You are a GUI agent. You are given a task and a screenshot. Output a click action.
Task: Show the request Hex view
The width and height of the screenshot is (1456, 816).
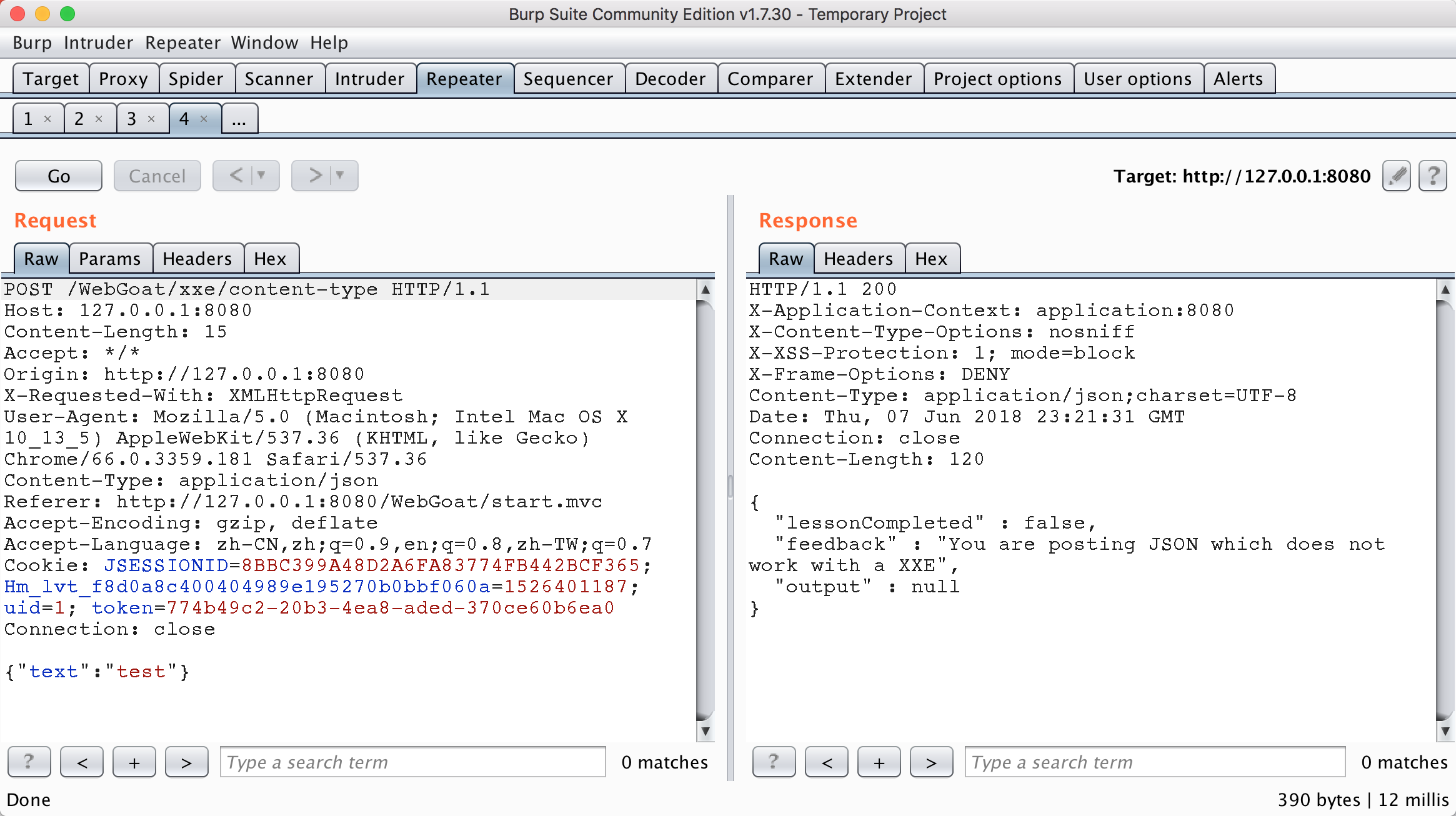point(271,259)
